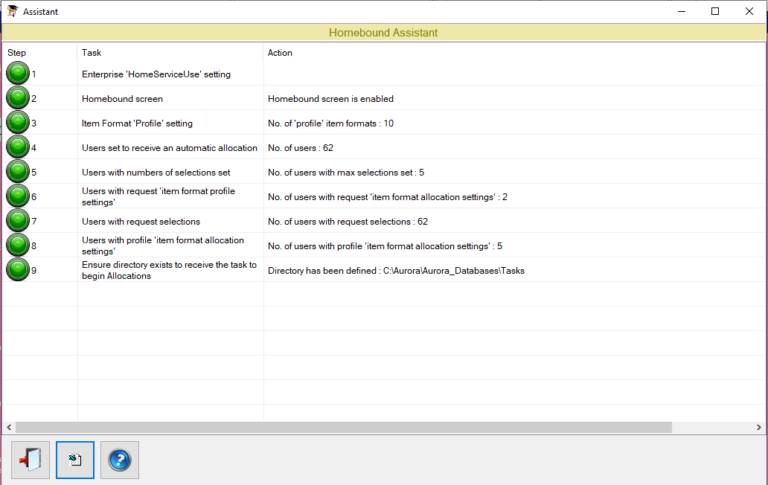768x485 pixels.
Task: Click the scrollbar left arrow
Action: (x=9, y=427)
